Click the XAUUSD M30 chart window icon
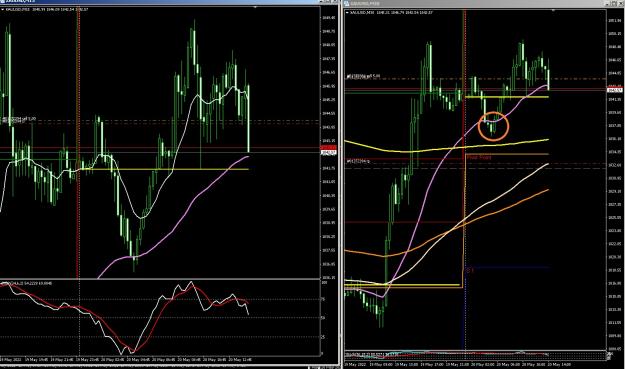The height and width of the screenshot is (369, 625). (347, 4)
